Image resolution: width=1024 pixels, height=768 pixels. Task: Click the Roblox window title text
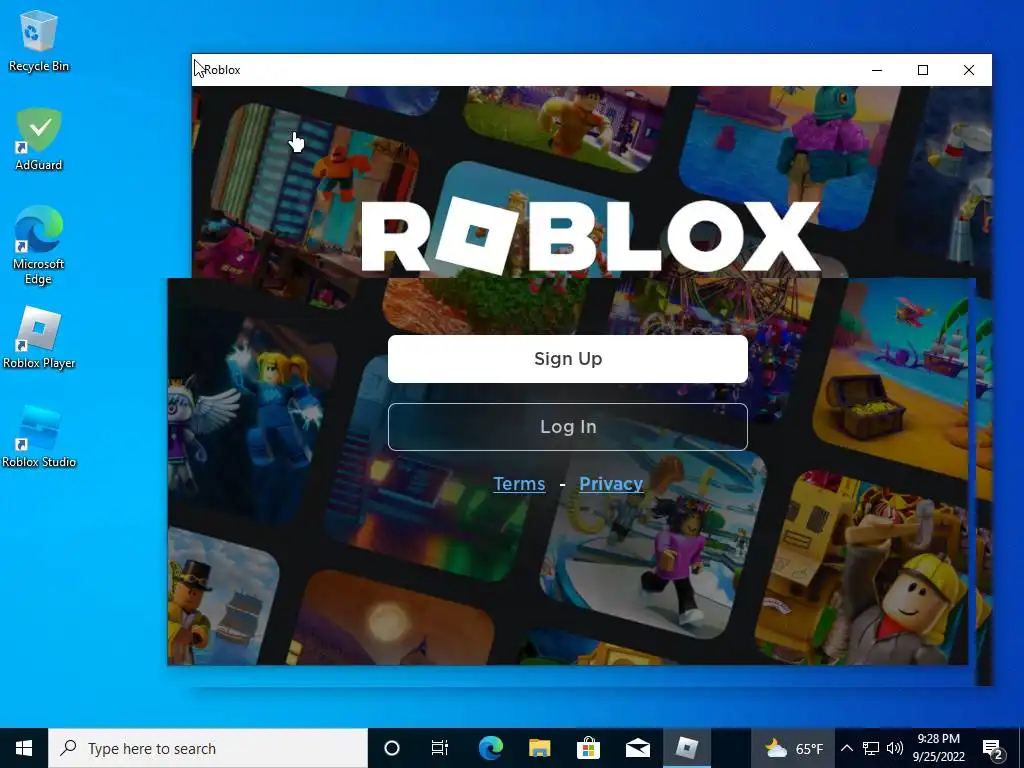point(222,70)
